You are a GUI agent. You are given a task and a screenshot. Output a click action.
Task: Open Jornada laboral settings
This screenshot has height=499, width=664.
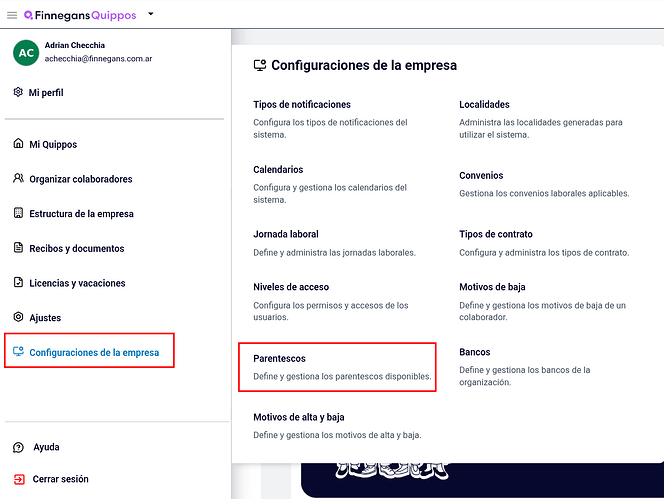click(x=285, y=234)
